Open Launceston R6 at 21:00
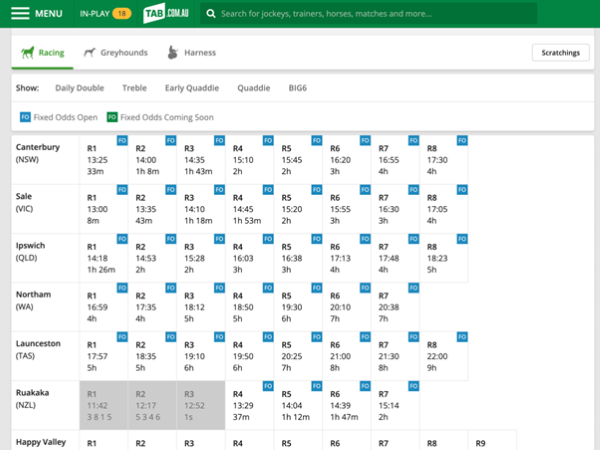600x450 pixels. pos(347,356)
